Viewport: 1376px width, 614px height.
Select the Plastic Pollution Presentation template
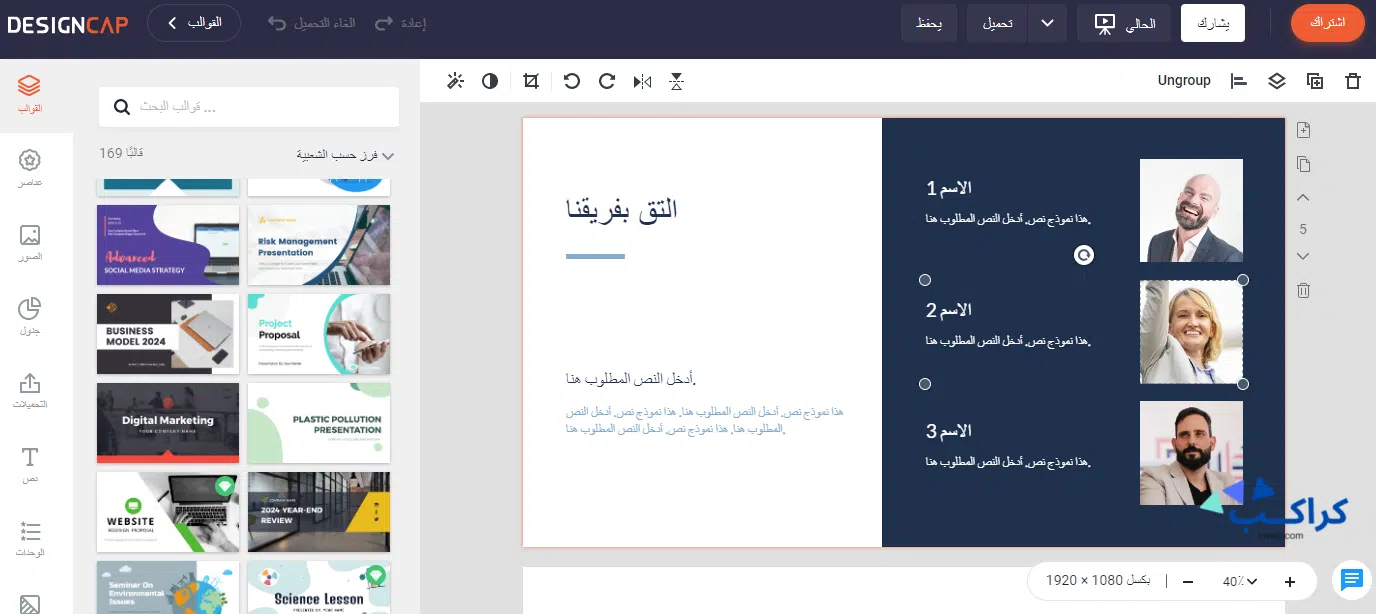[x=319, y=423]
